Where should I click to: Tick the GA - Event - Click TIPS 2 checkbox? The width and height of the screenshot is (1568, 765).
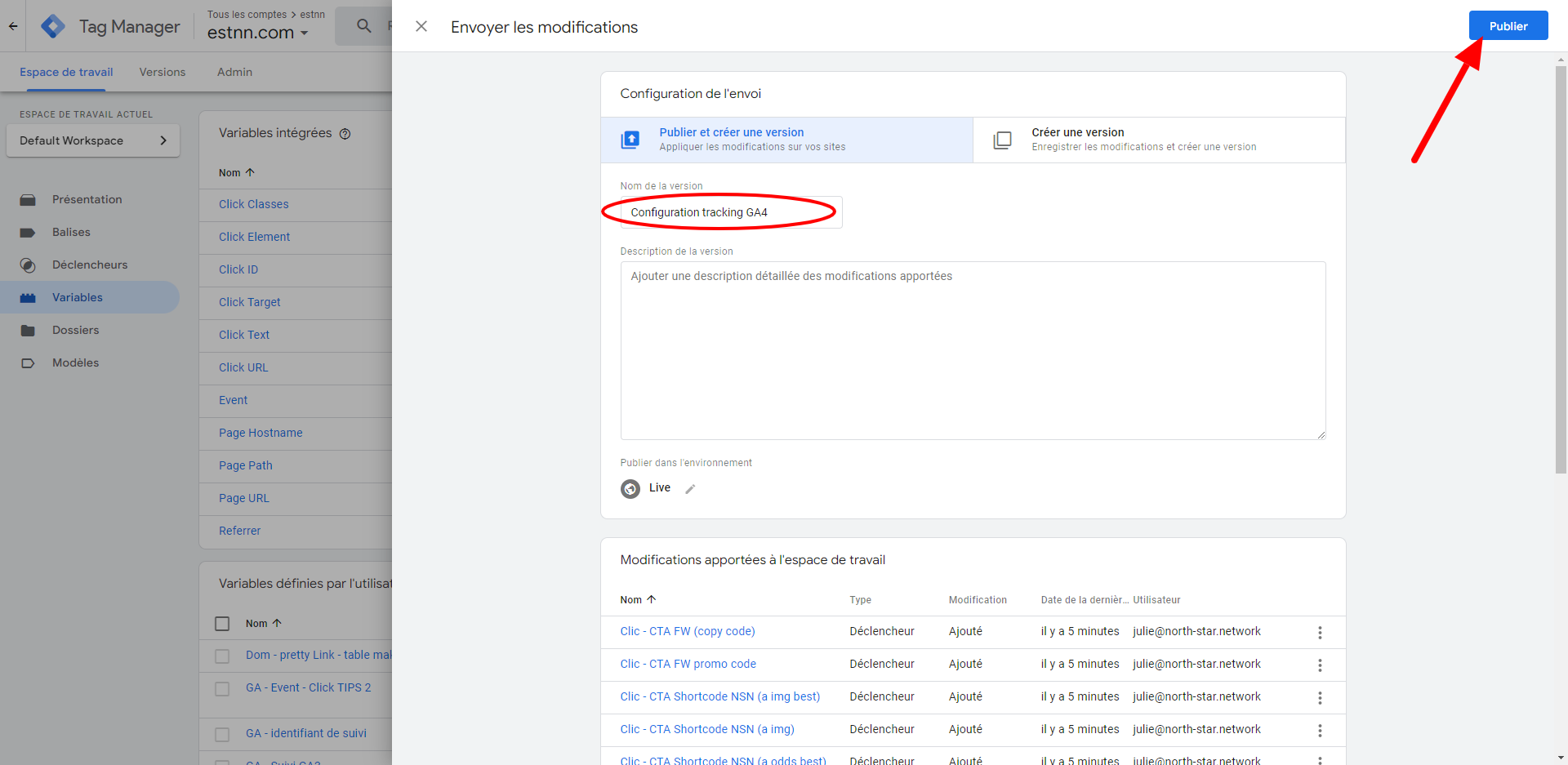tap(222, 688)
